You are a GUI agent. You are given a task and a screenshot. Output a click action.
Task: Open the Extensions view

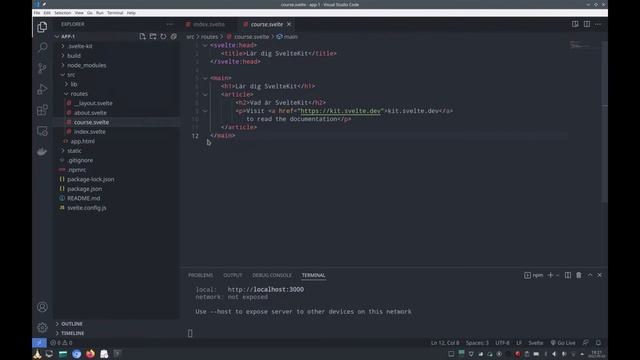point(42,110)
